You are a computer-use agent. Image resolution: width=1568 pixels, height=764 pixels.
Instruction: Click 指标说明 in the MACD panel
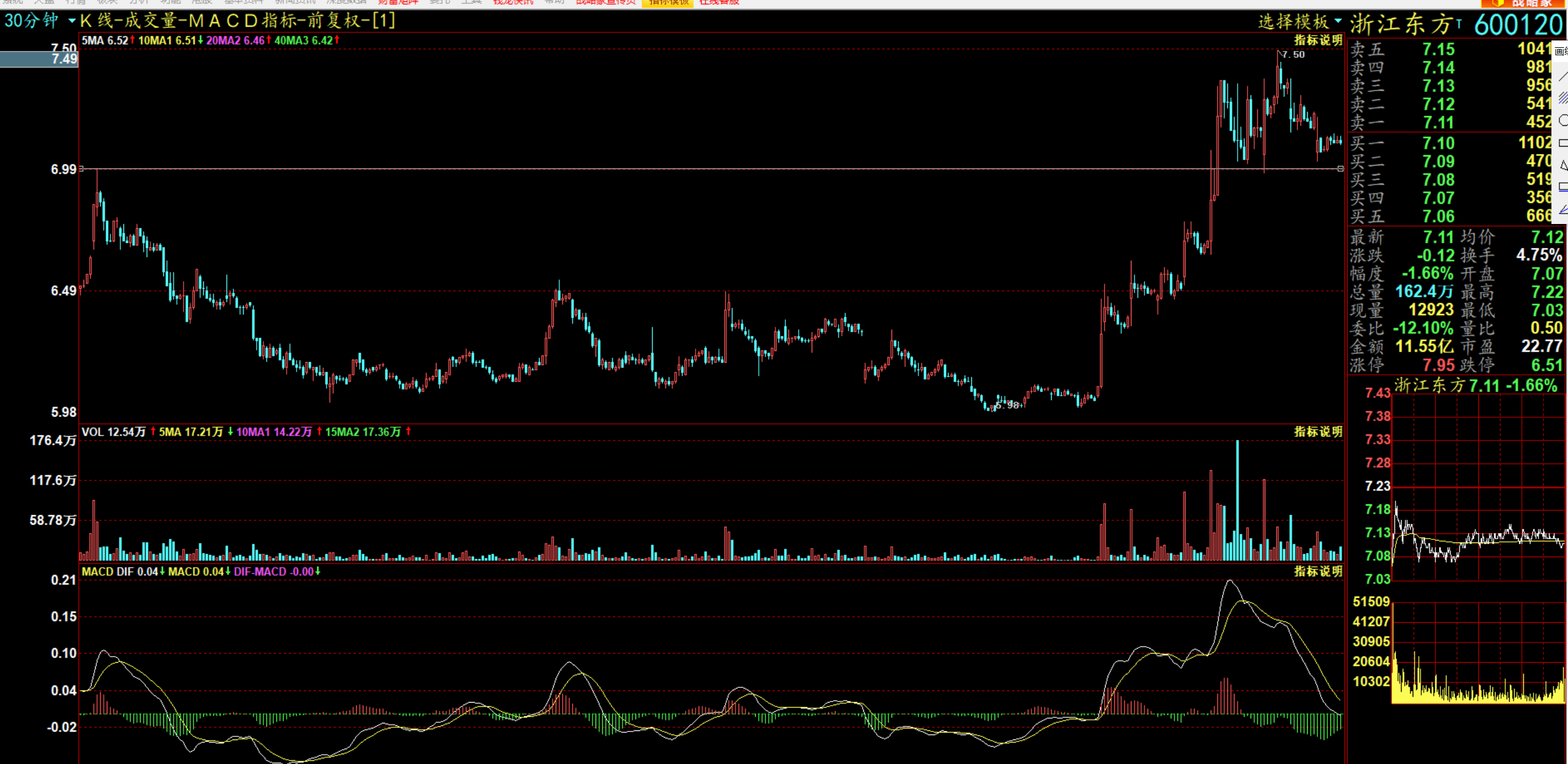[1318, 571]
